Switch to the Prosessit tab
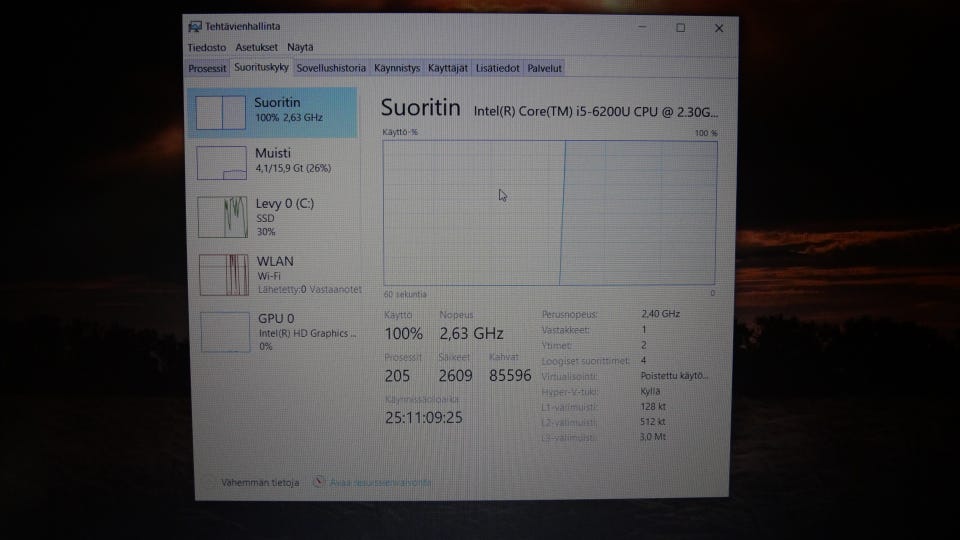 207,68
